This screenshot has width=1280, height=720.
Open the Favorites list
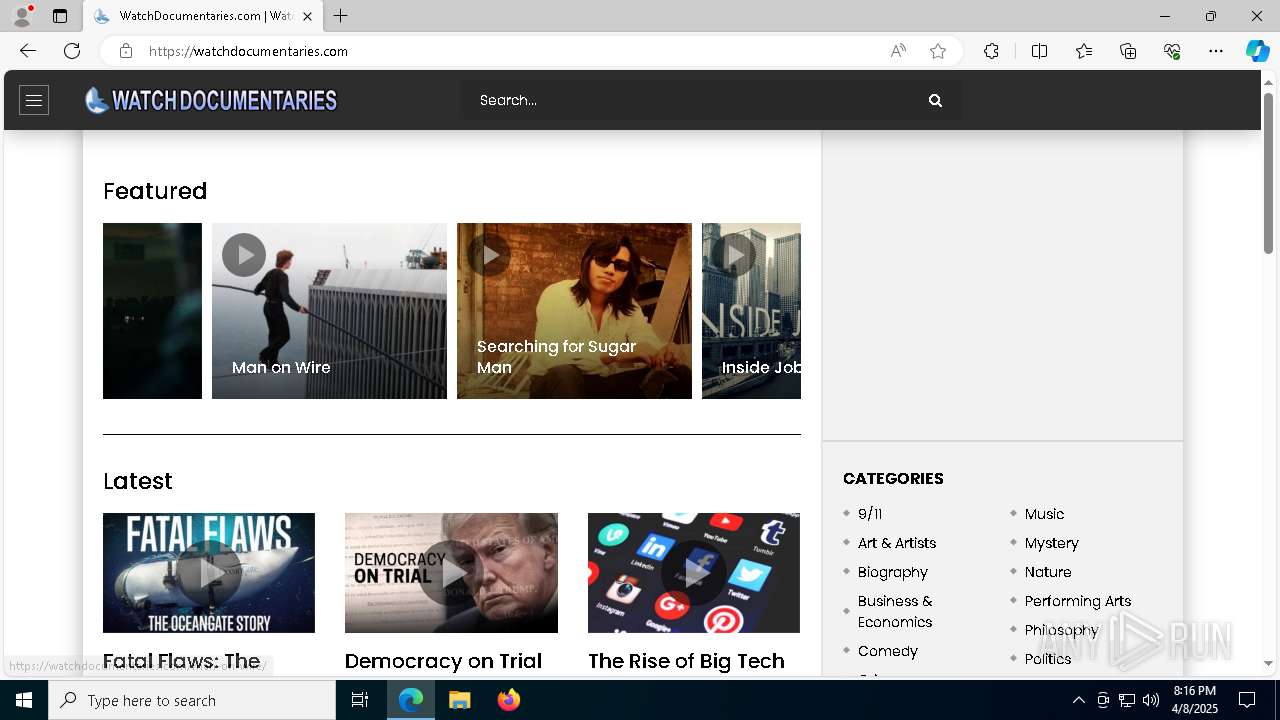pyautogui.click(x=1084, y=51)
